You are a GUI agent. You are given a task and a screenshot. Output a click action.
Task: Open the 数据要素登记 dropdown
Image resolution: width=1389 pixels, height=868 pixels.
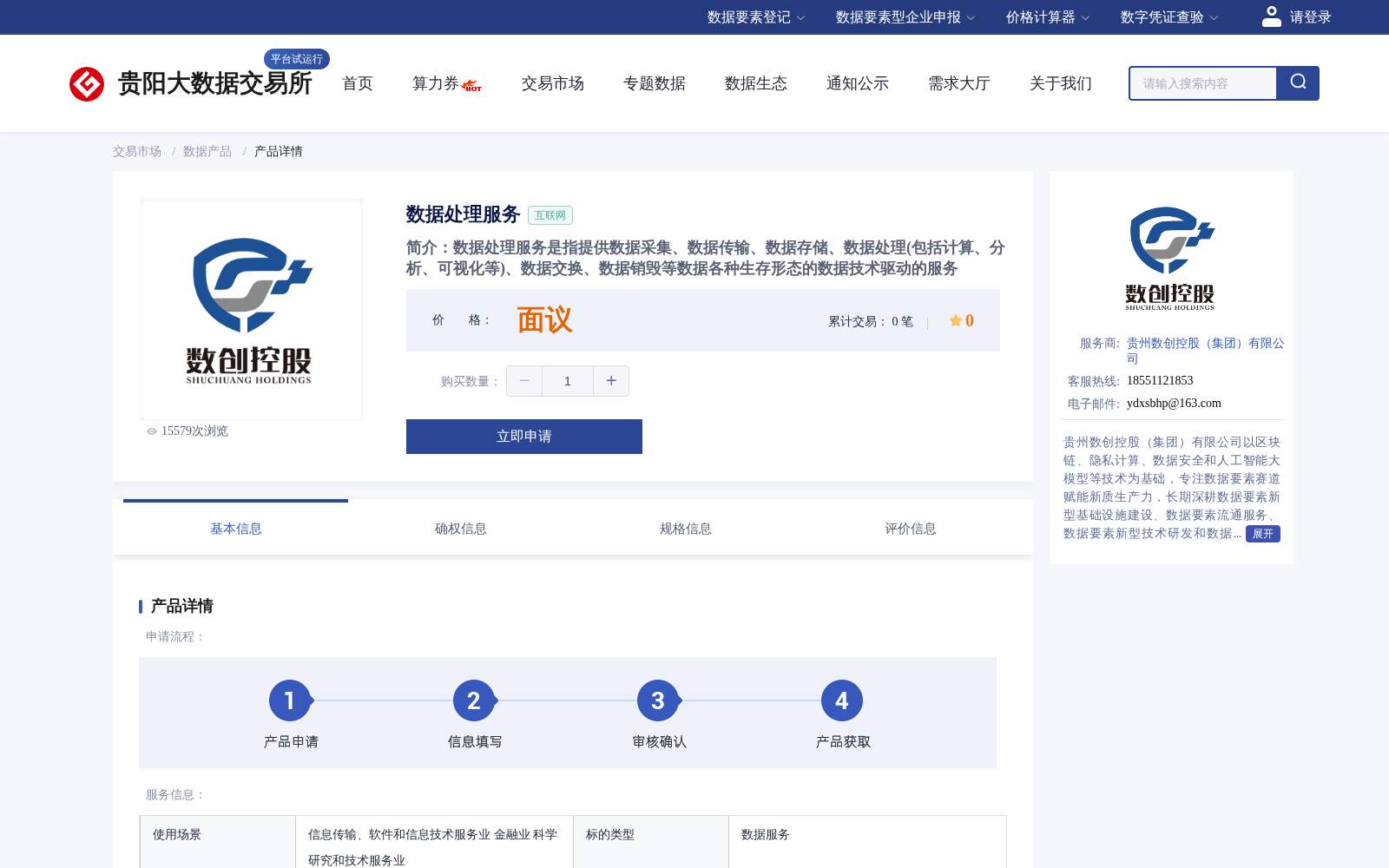pyautogui.click(x=756, y=17)
